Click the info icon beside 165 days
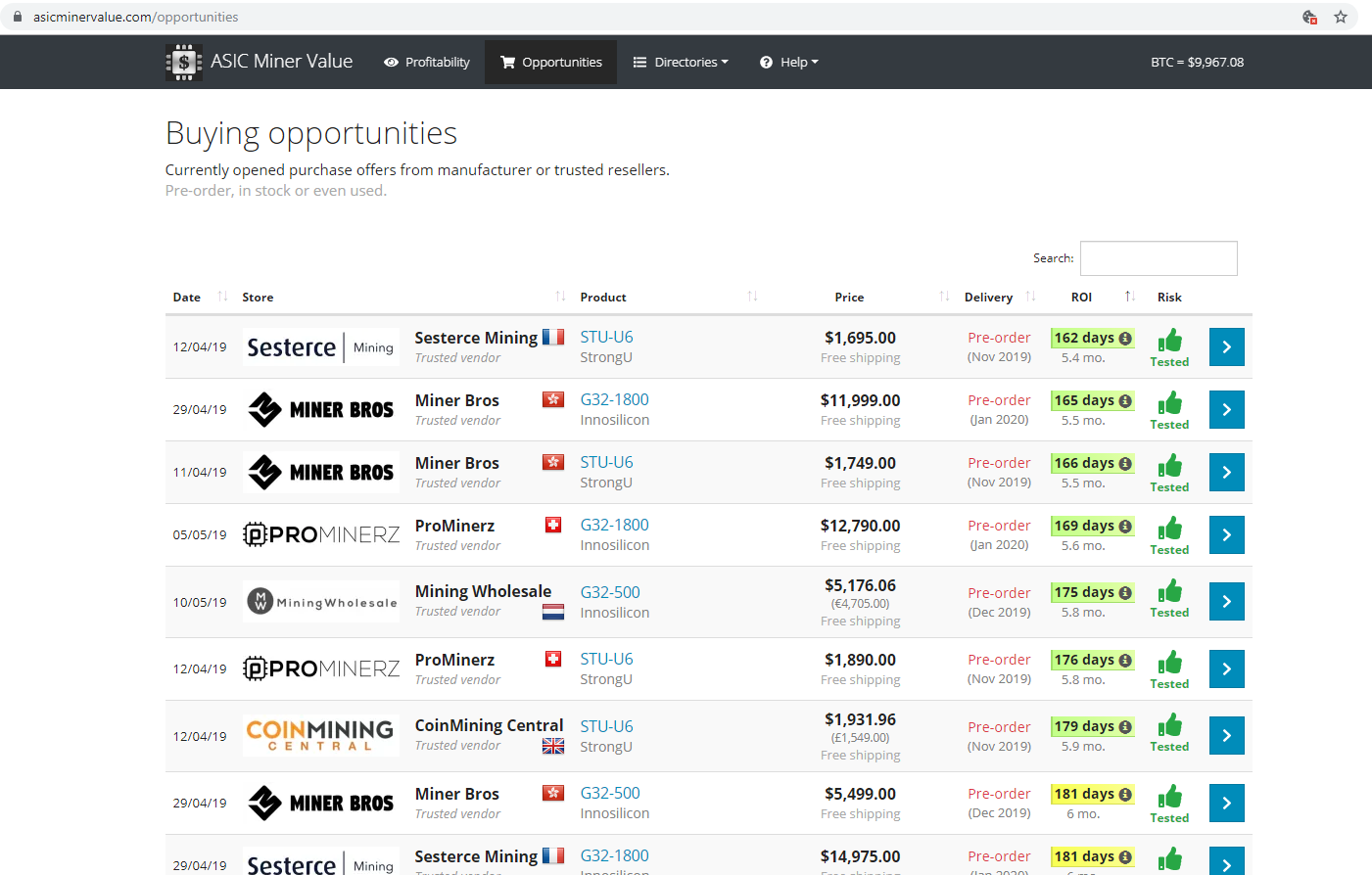 tap(1125, 400)
